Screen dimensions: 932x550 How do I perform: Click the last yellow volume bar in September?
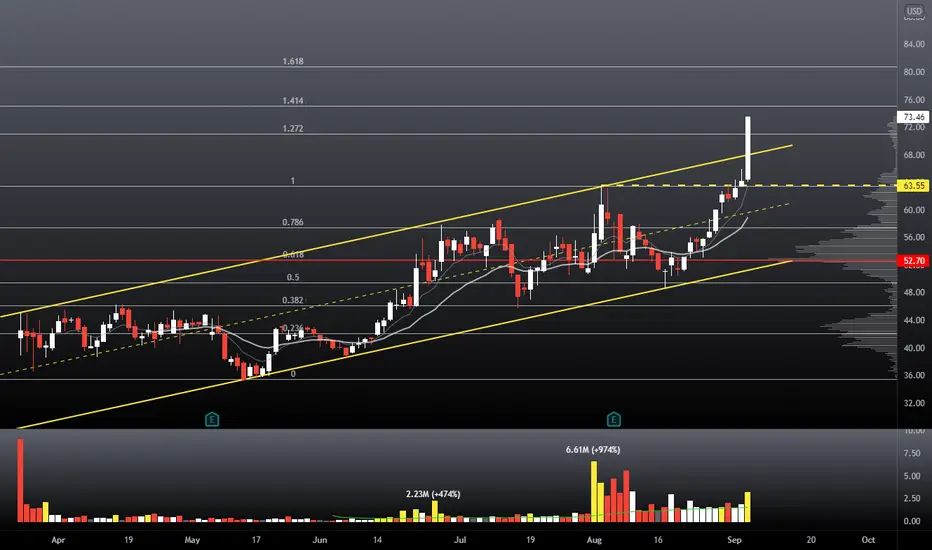click(x=748, y=507)
